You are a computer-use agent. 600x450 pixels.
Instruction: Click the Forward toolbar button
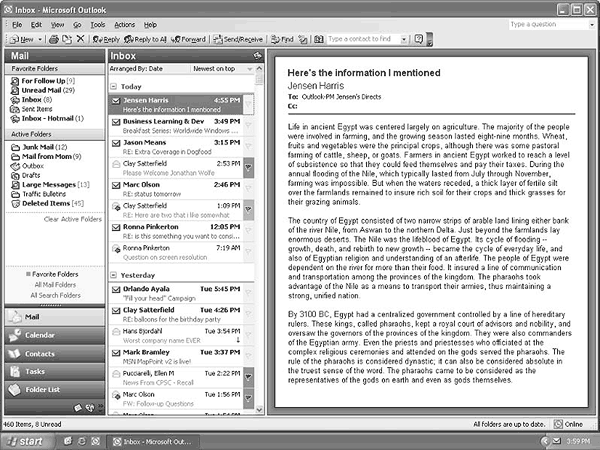(189, 39)
